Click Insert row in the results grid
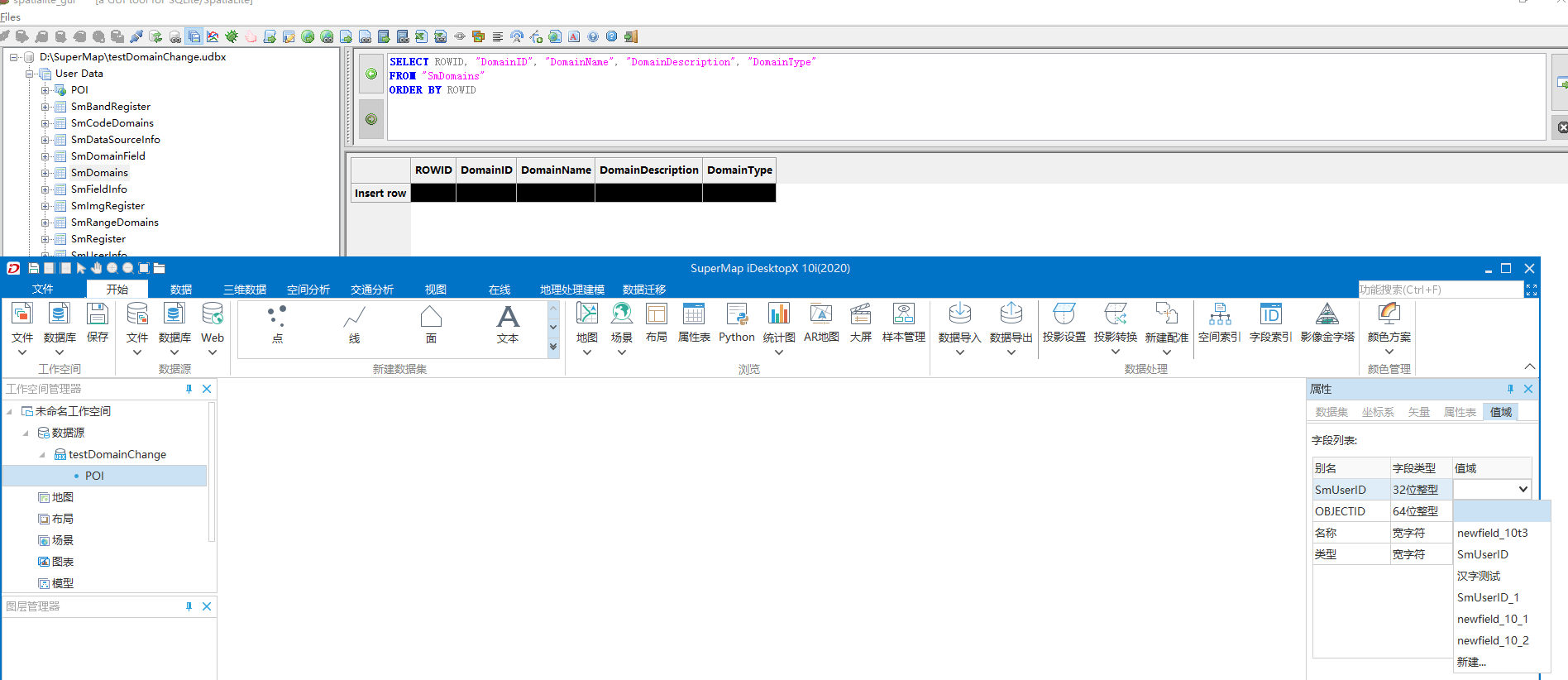 point(380,193)
